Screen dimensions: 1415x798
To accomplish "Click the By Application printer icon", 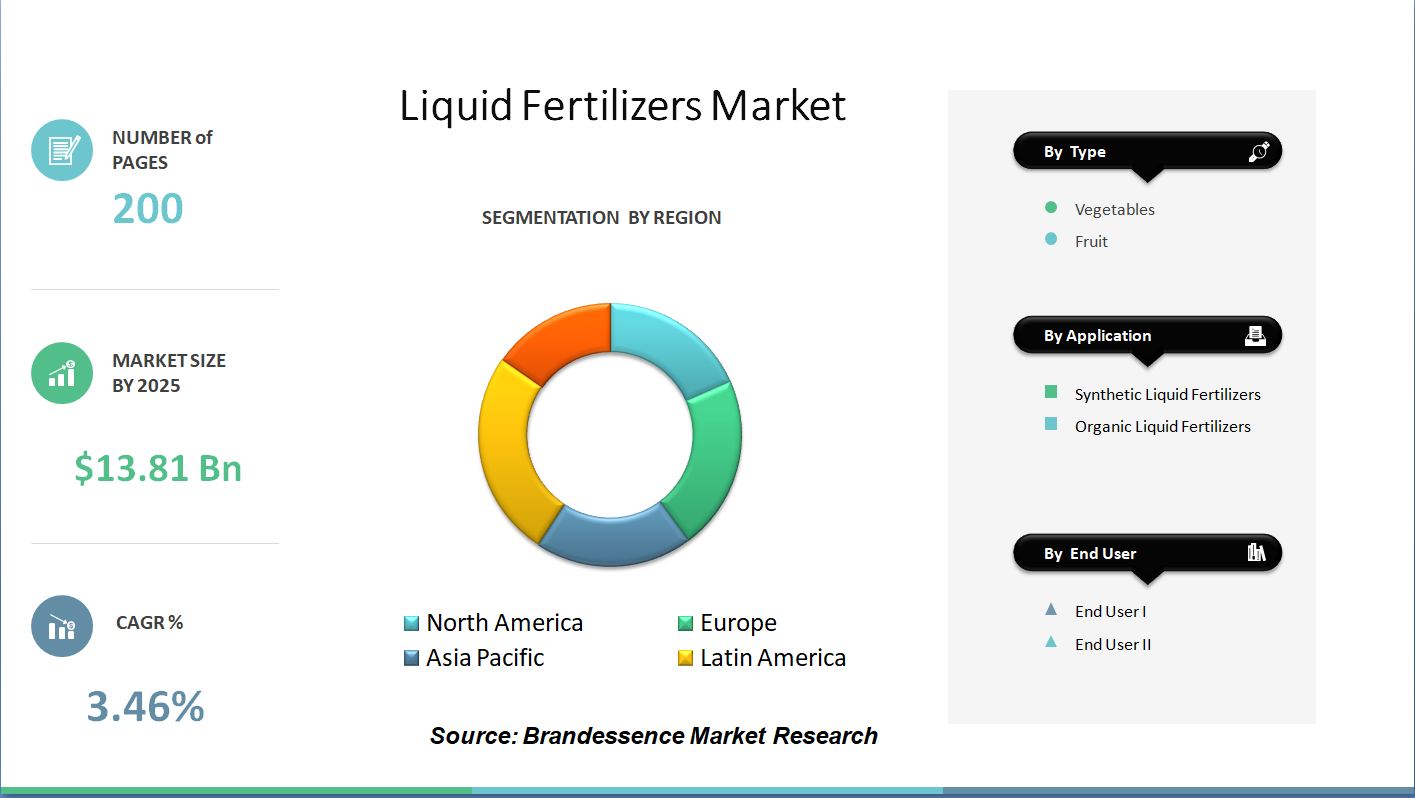I will coord(1255,335).
